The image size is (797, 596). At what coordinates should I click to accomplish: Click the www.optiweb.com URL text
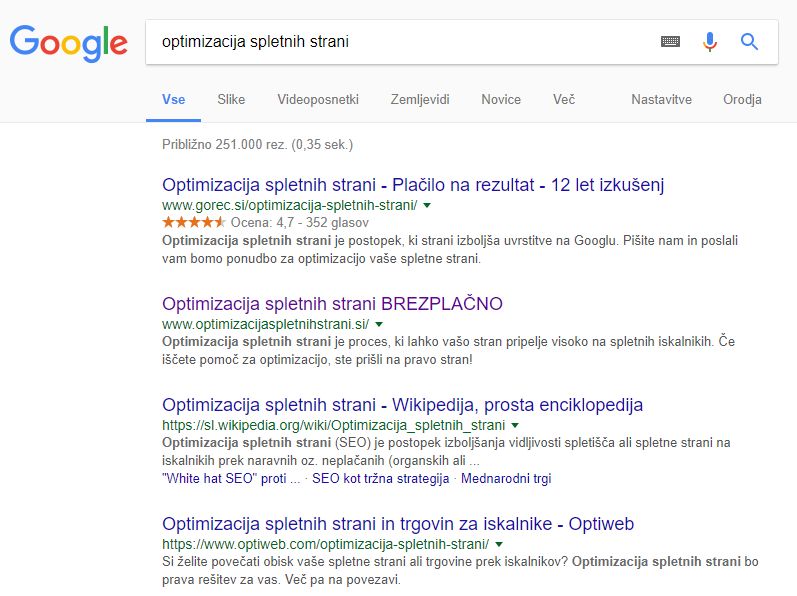[x=326, y=544]
